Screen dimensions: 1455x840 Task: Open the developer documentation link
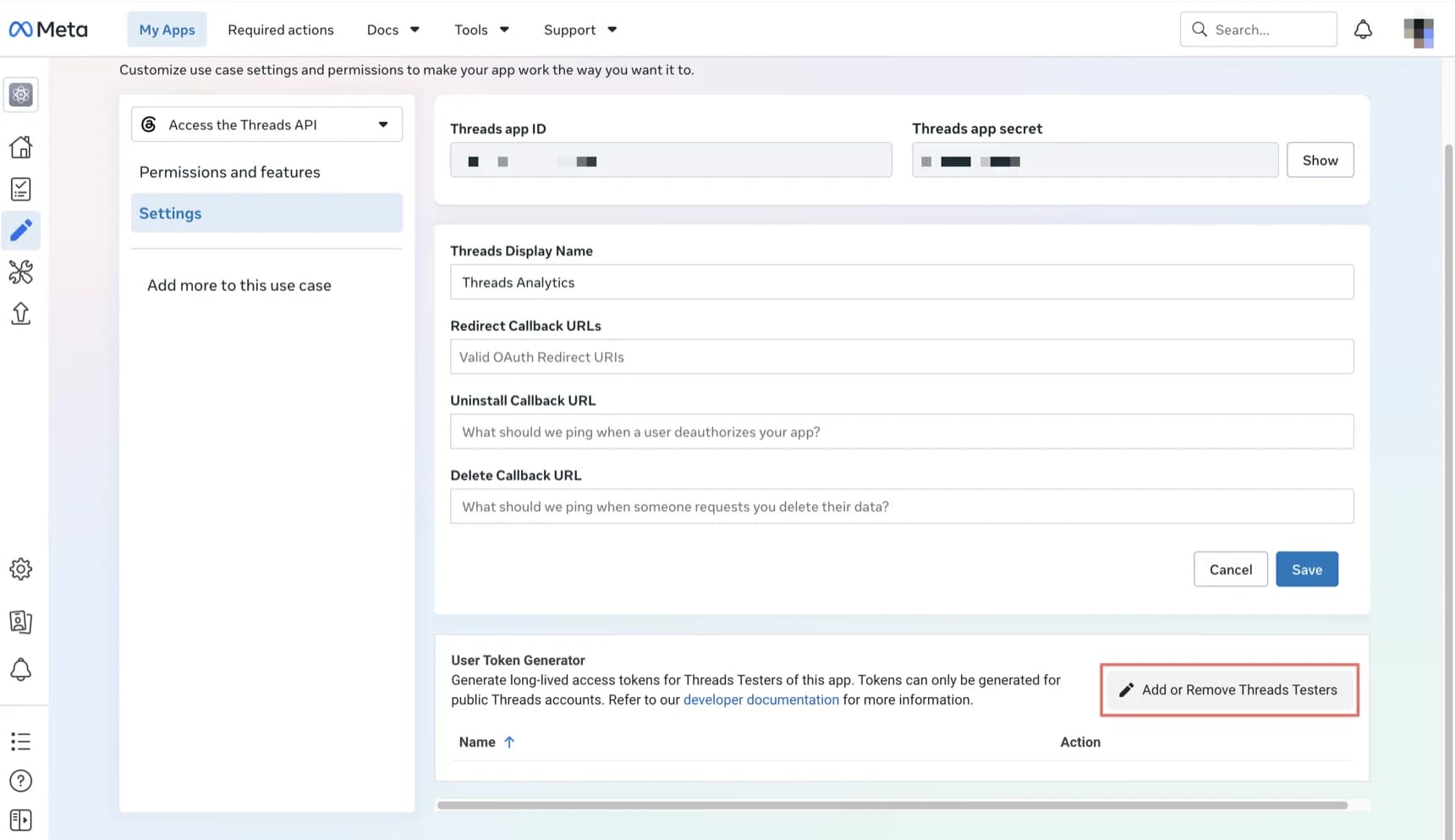coord(760,700)
